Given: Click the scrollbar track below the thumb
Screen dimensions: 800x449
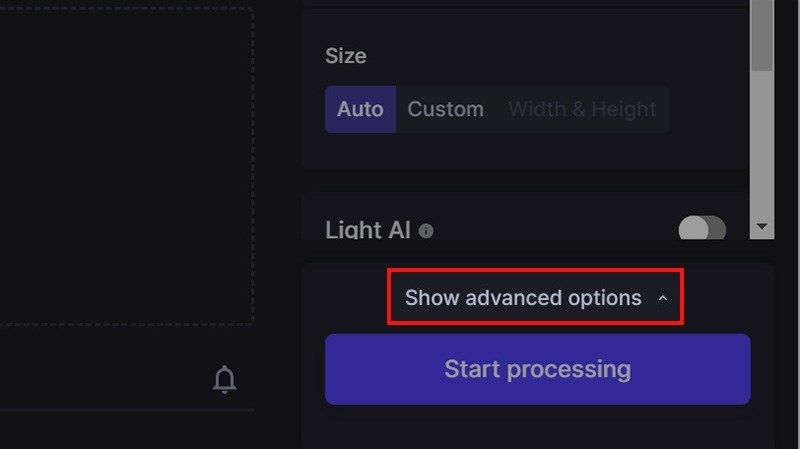Looking at the screenshot, I should pos(762,143).
